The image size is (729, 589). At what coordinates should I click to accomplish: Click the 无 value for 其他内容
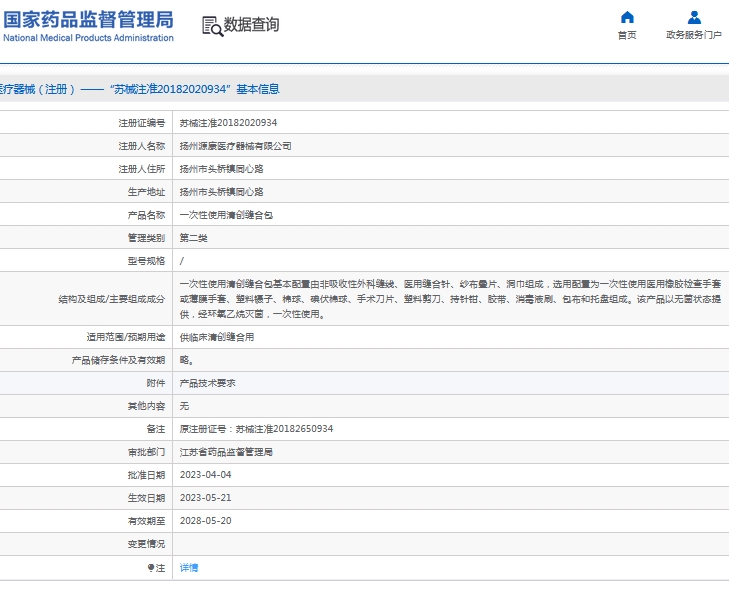coord(184,406)
